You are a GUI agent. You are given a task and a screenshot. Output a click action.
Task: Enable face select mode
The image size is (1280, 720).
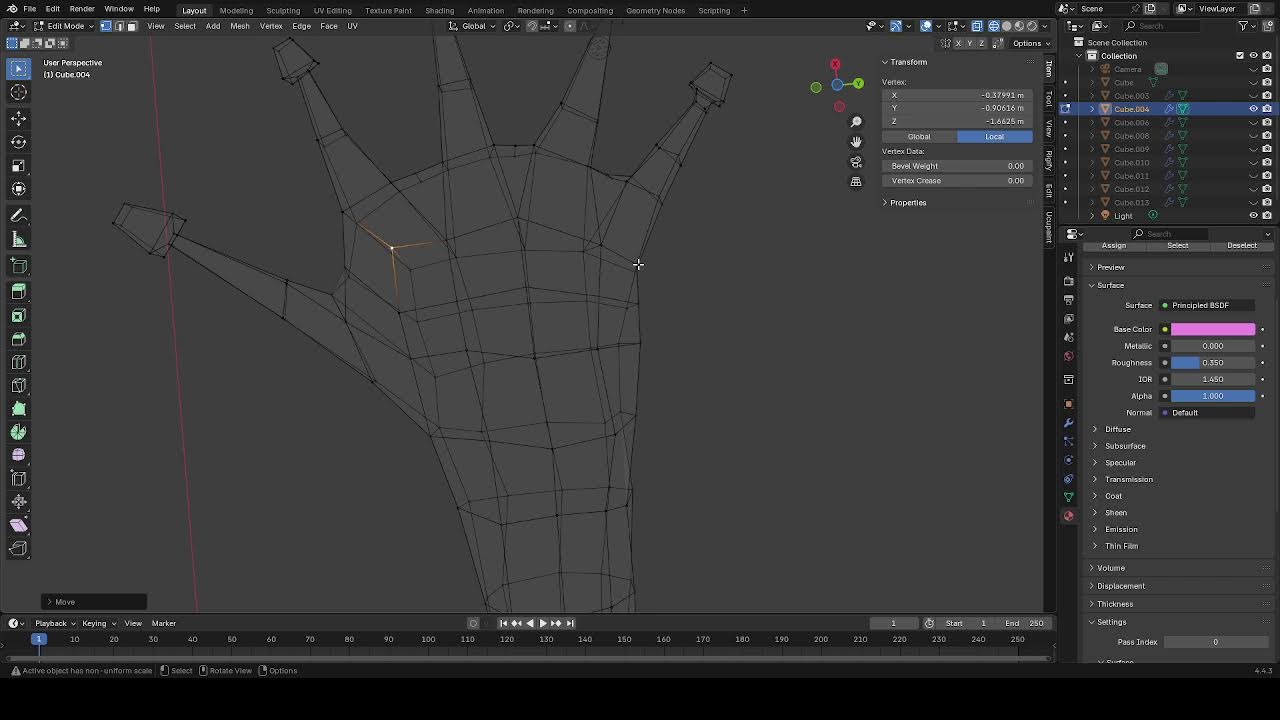[x=131, y=26]
